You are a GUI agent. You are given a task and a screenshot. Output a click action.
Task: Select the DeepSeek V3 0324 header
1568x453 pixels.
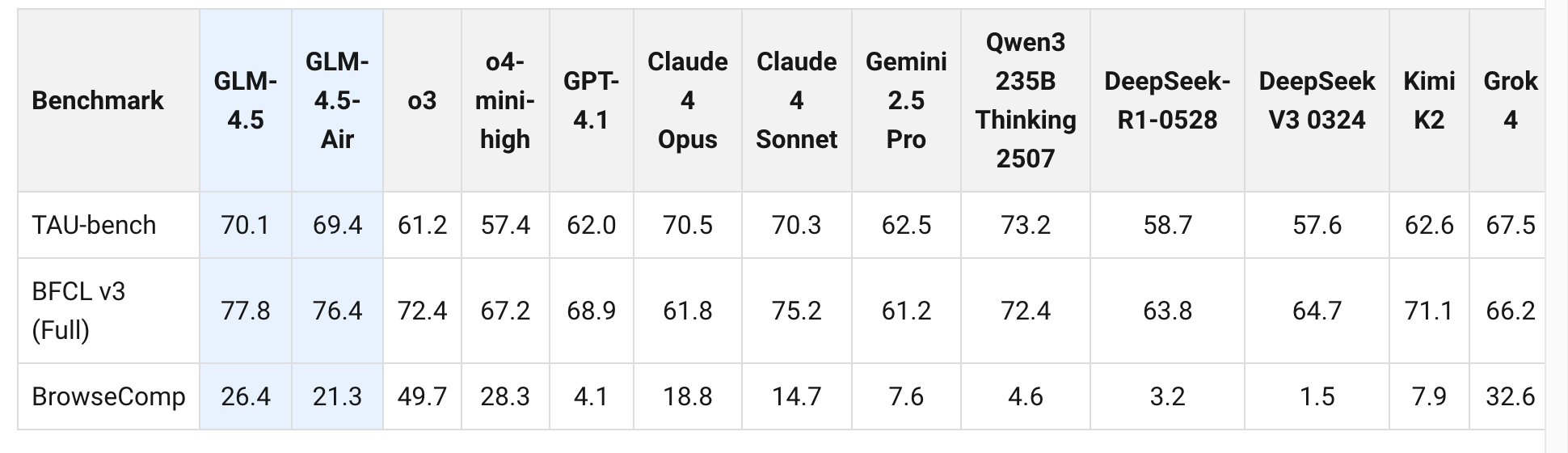pos(1317,100)
